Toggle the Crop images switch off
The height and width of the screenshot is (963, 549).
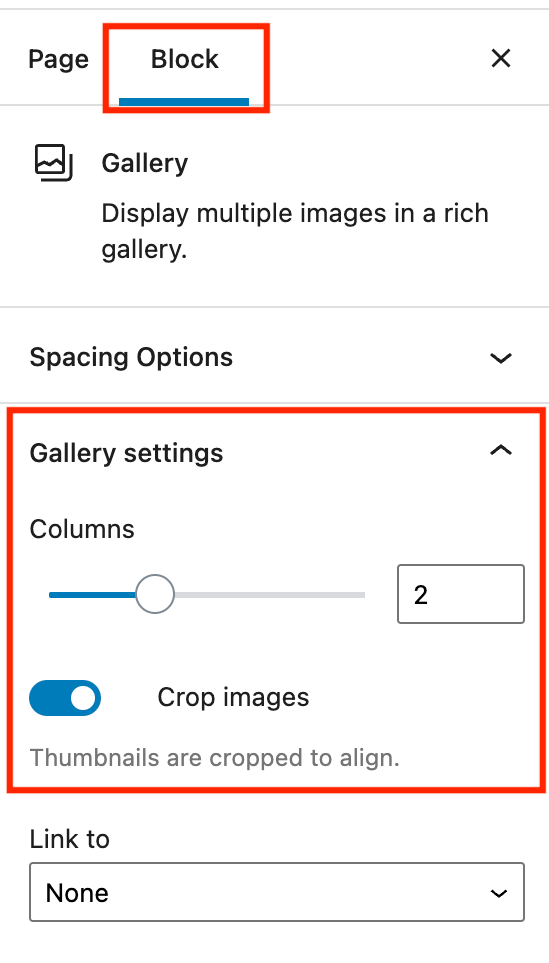pos(65,698)
